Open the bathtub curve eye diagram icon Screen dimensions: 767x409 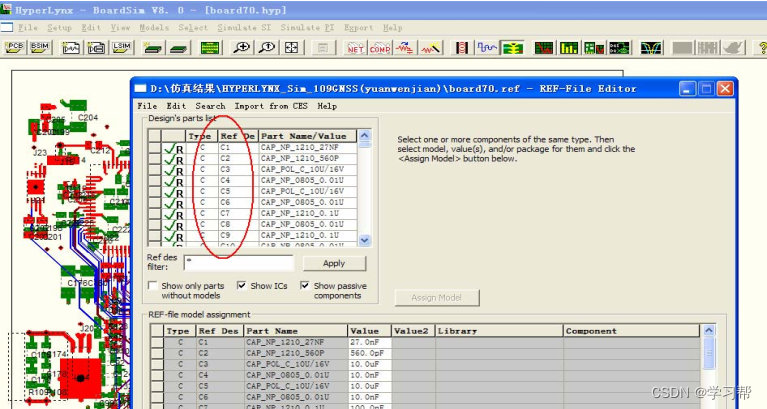pos(651,47)
